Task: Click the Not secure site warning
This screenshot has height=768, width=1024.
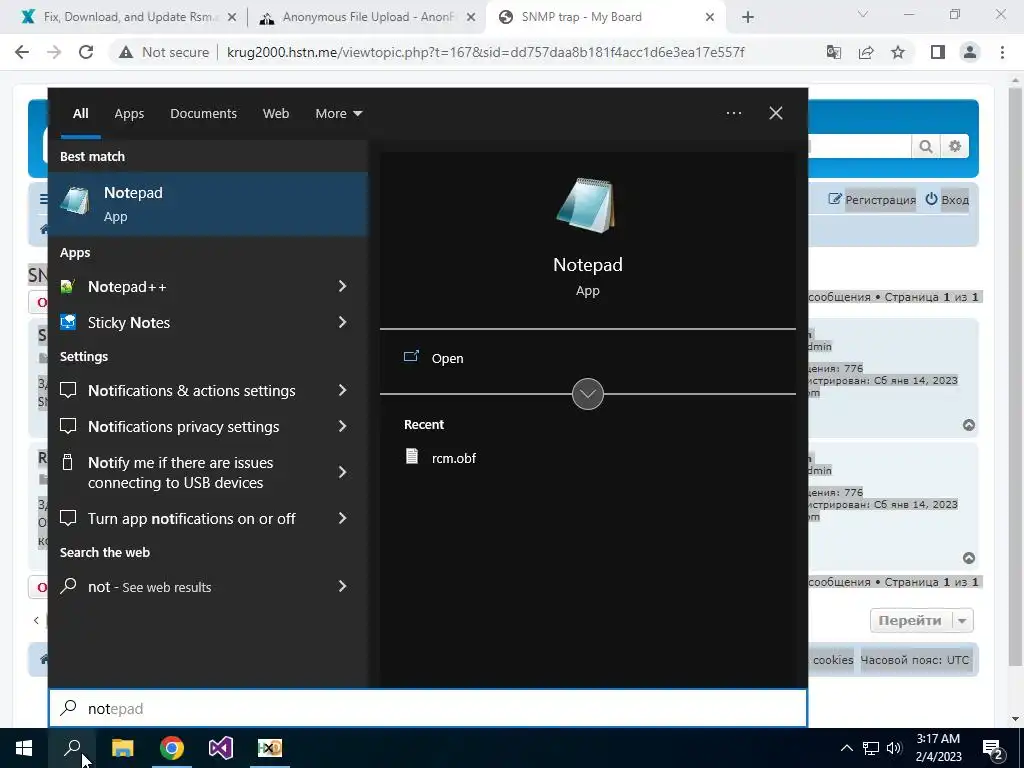Action: point(164,52)
